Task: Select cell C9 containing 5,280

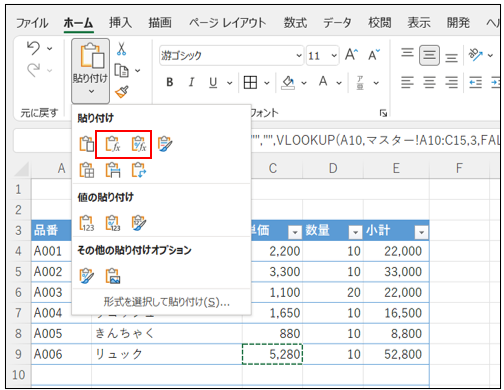Action: click(272, 354)
